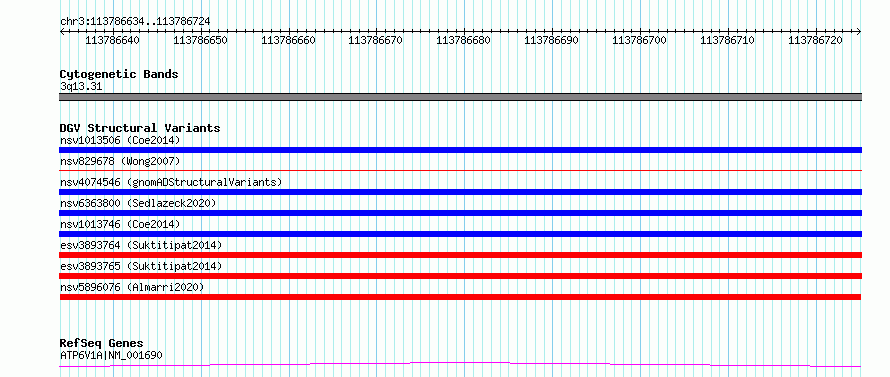Click the gray 3q13.31 cytoband bar
Image resolution: width=890 pixels, height=377 pixels.
tap(460, 97)
